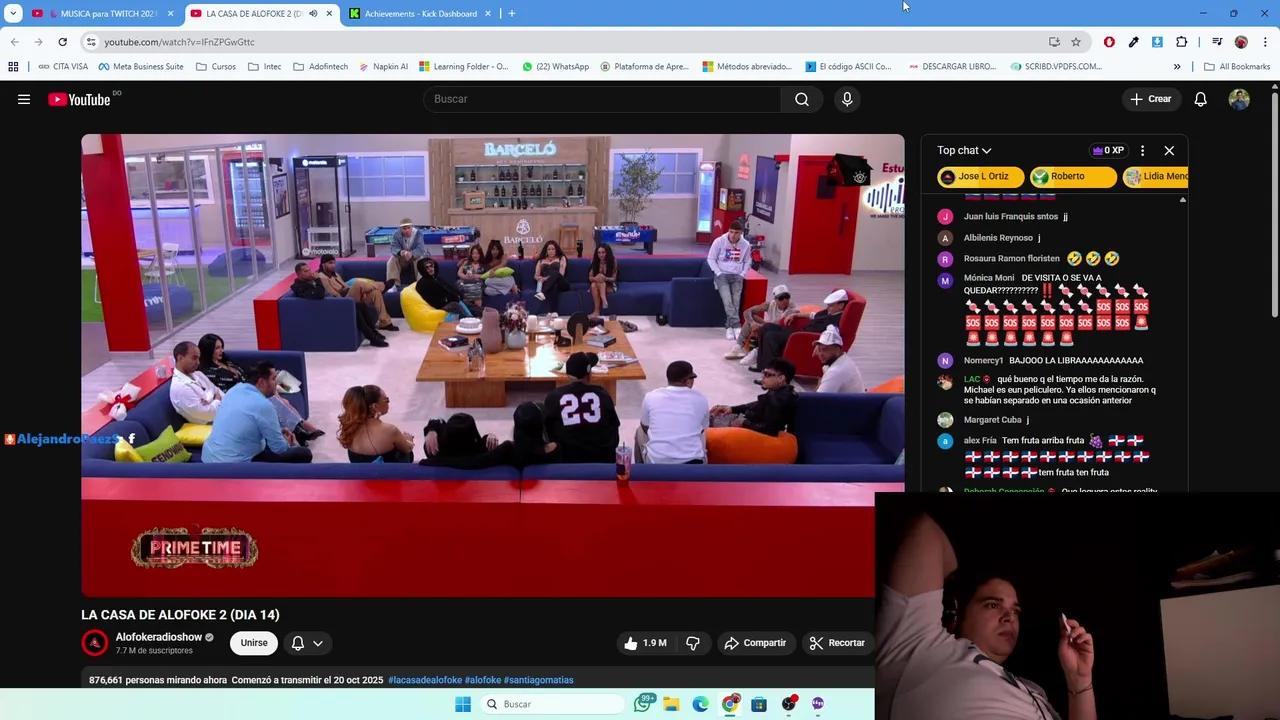Open a new tab with plus button
Viewport: 1280px width, 720px height.
(x=512, y=14)
